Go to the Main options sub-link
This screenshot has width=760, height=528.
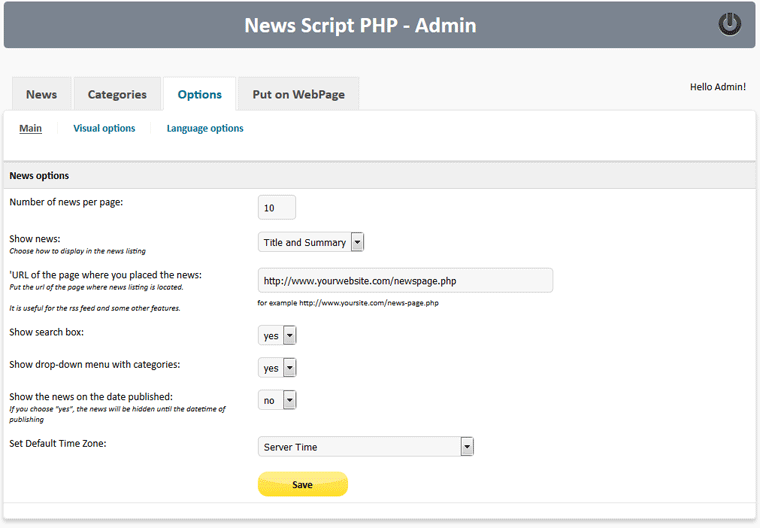(x=31, y=128)
